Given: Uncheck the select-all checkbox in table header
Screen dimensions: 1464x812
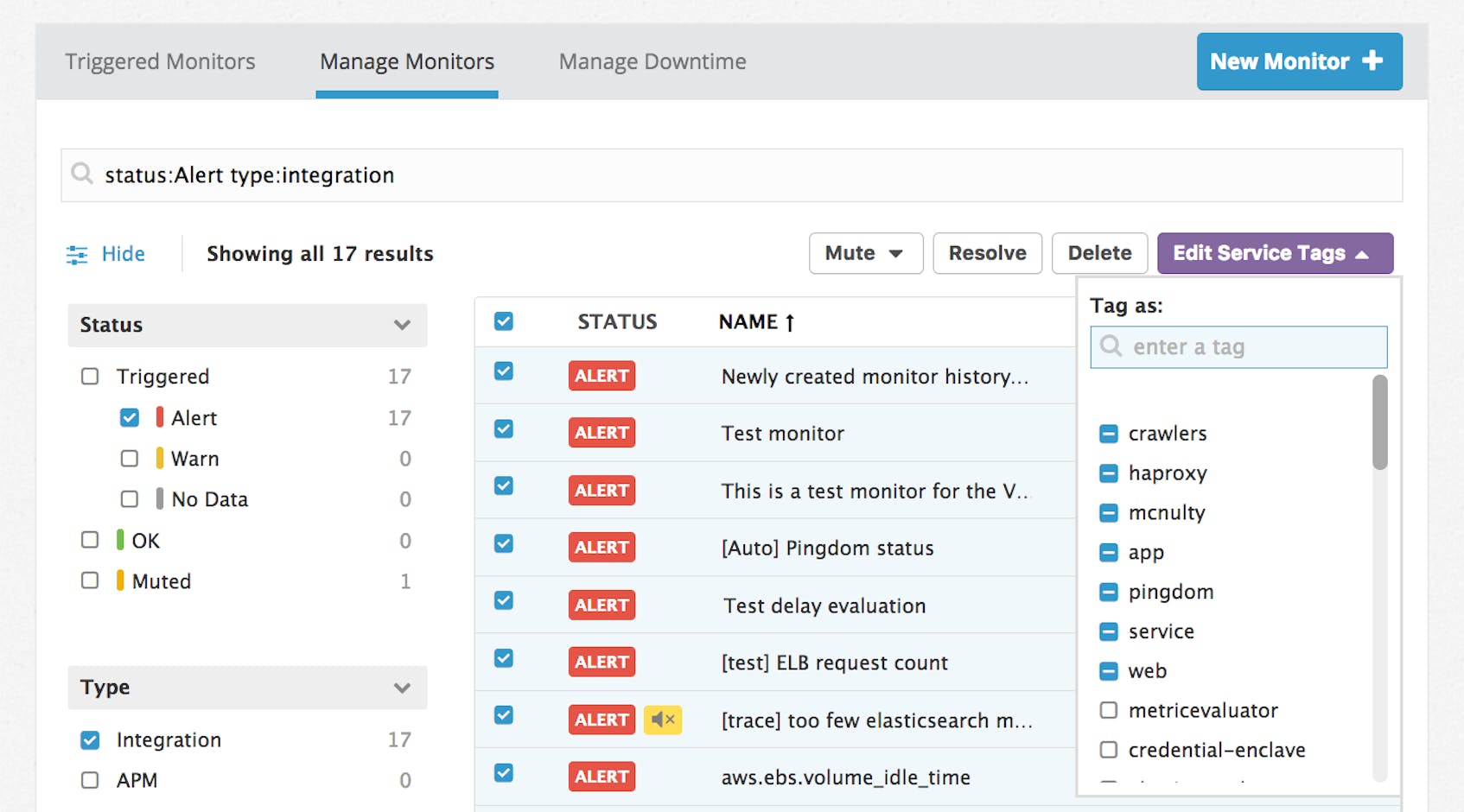Looking at the screenshot, I should pyautogui.click(x=502, y=320).
